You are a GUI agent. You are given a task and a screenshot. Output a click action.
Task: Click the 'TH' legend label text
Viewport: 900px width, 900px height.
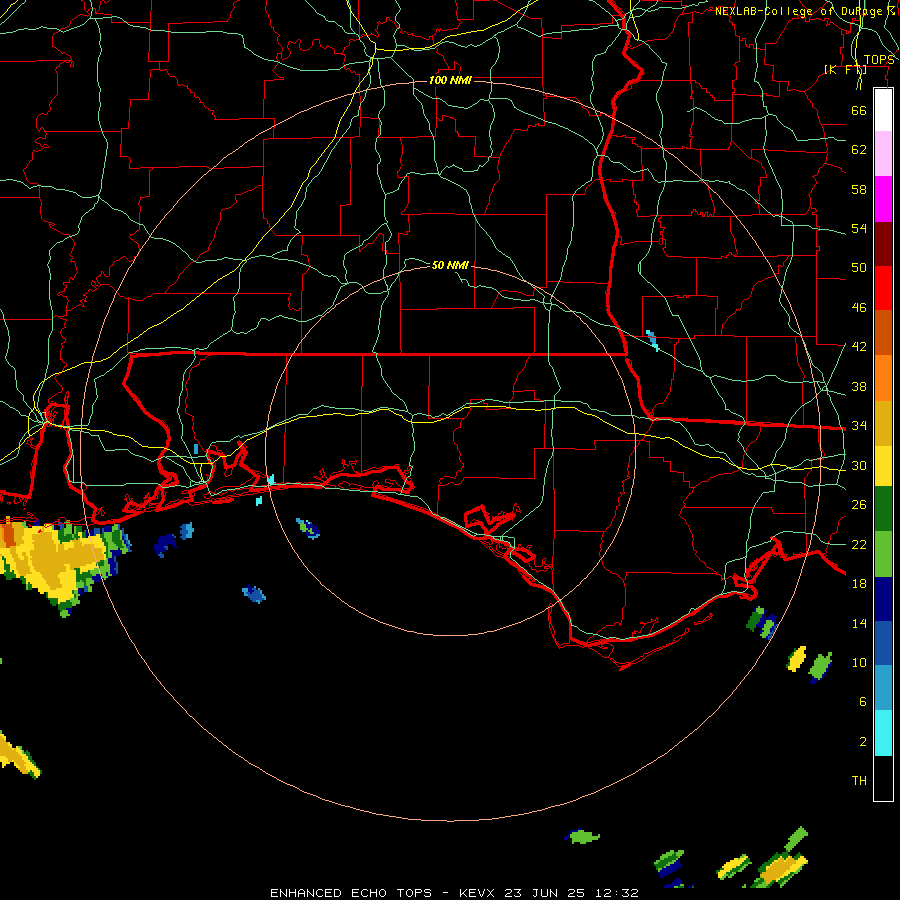pyautogui.click(x=859, y=781)
